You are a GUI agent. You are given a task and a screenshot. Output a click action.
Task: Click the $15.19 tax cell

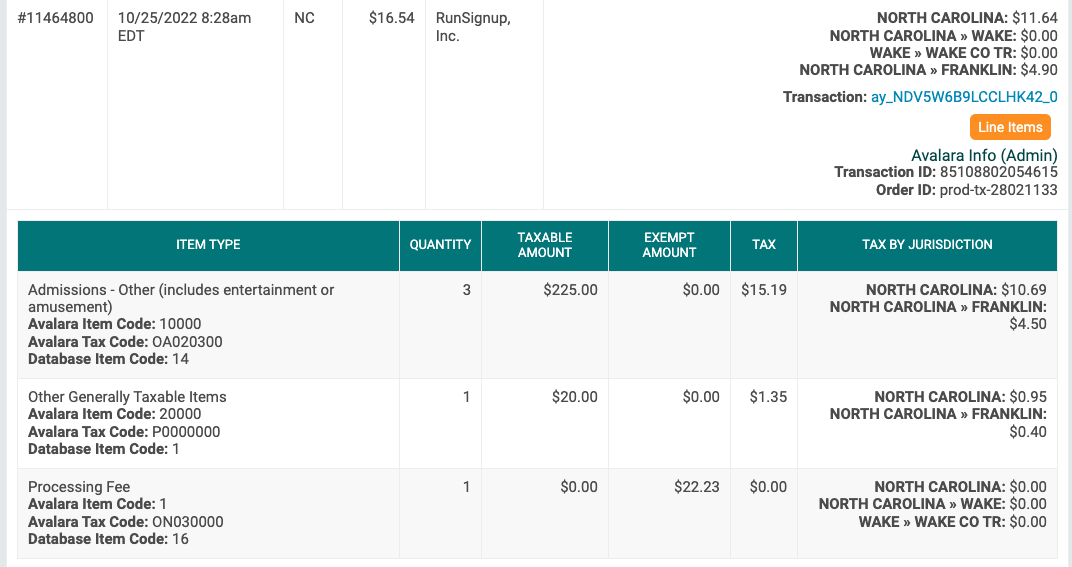(x=763, y=290)
